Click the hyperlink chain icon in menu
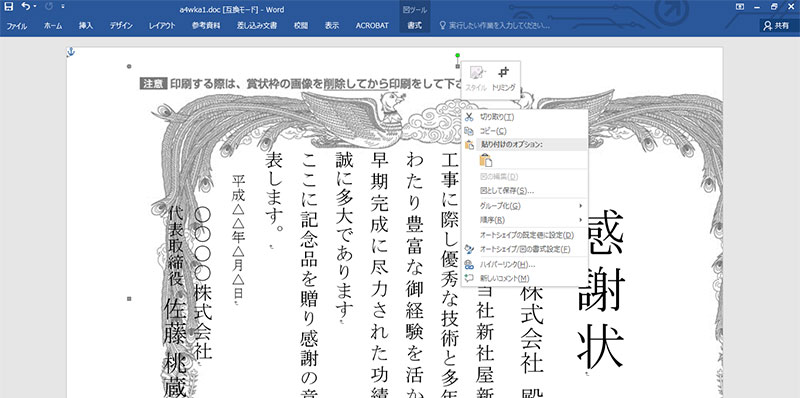Image resolution: width=800 pixels, height=398 pixels. click(469, 264)
